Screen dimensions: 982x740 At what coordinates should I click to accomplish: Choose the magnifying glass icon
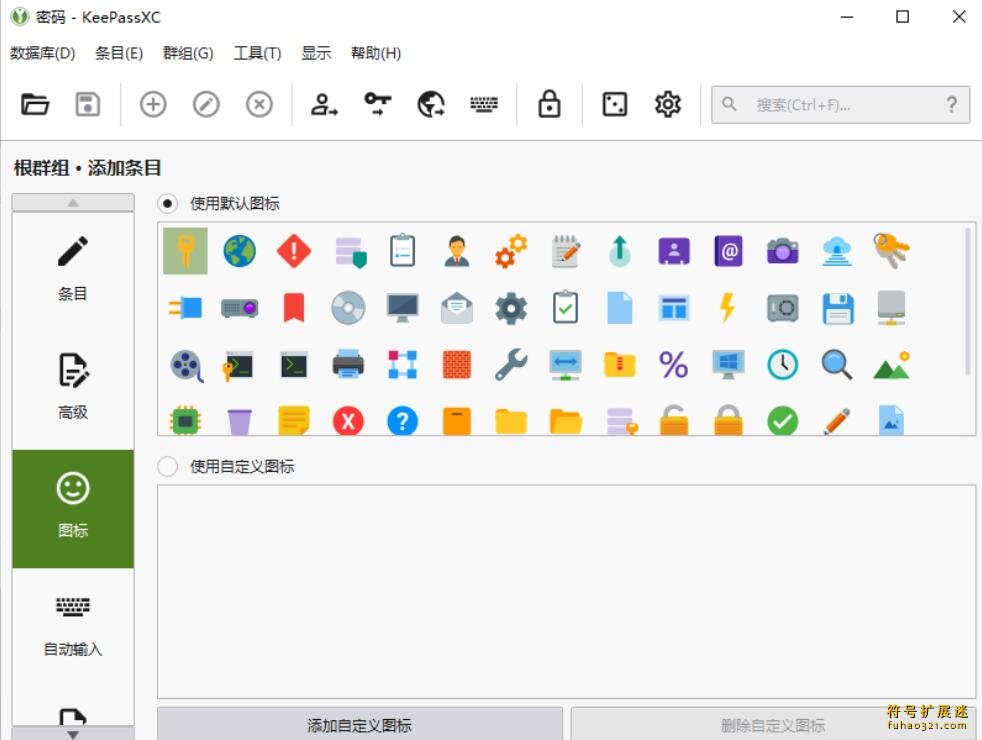pos(837,364)
